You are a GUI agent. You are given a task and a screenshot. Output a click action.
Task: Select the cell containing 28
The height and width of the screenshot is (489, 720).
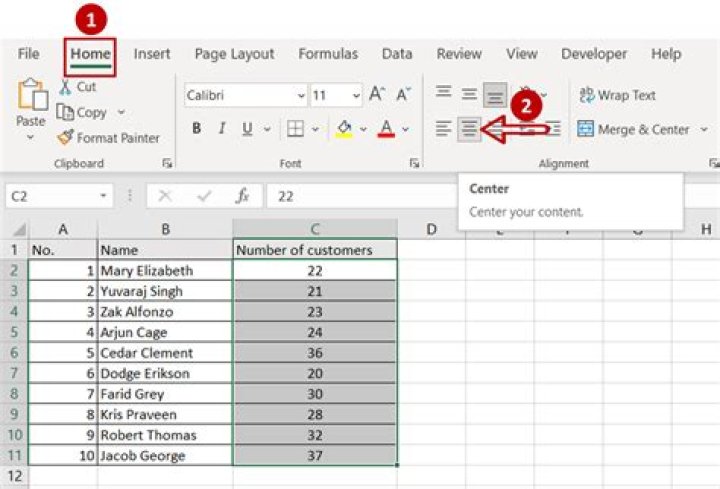coord(315,414)
